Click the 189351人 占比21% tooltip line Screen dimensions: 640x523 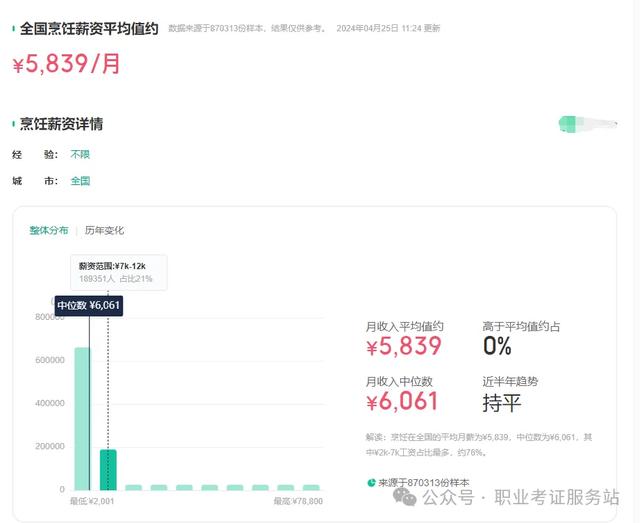point(116,278)
